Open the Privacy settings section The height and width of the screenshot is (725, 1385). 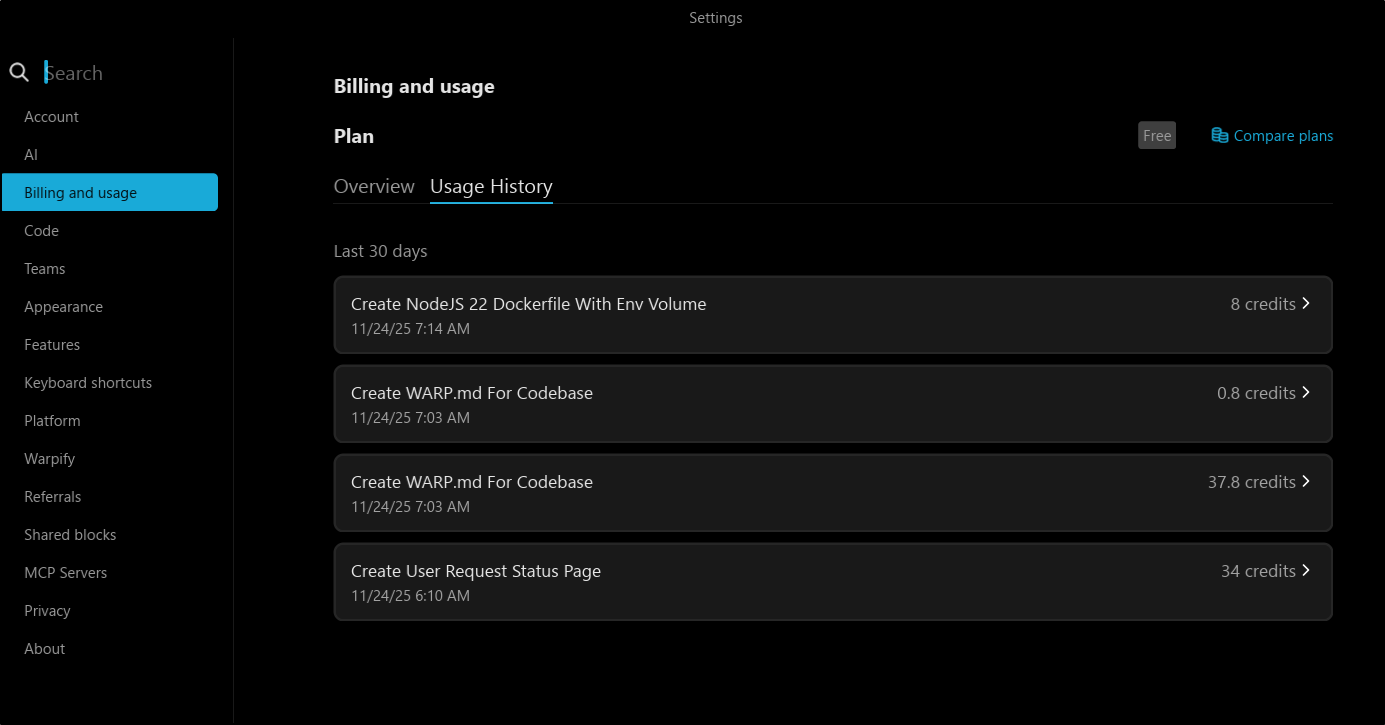click(47, 611)
